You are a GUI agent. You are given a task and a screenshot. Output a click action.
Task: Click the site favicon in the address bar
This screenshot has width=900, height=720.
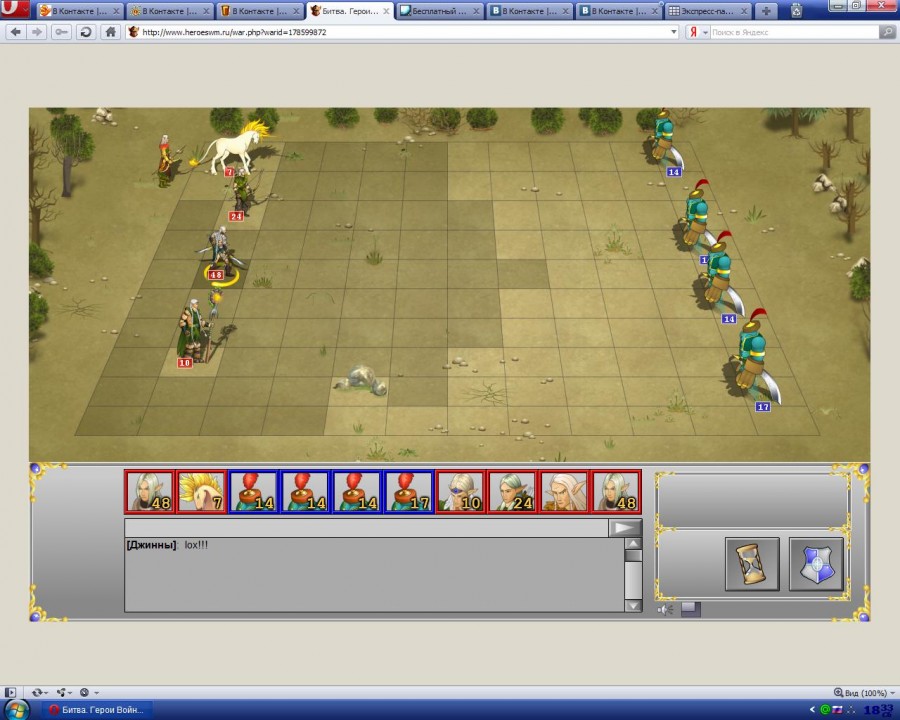tap(133, 32)
